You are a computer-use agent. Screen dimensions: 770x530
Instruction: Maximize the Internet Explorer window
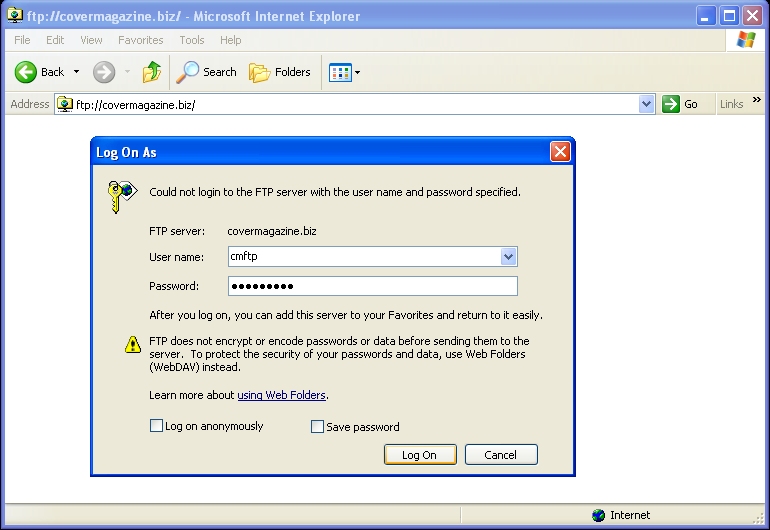pos(729,16)
